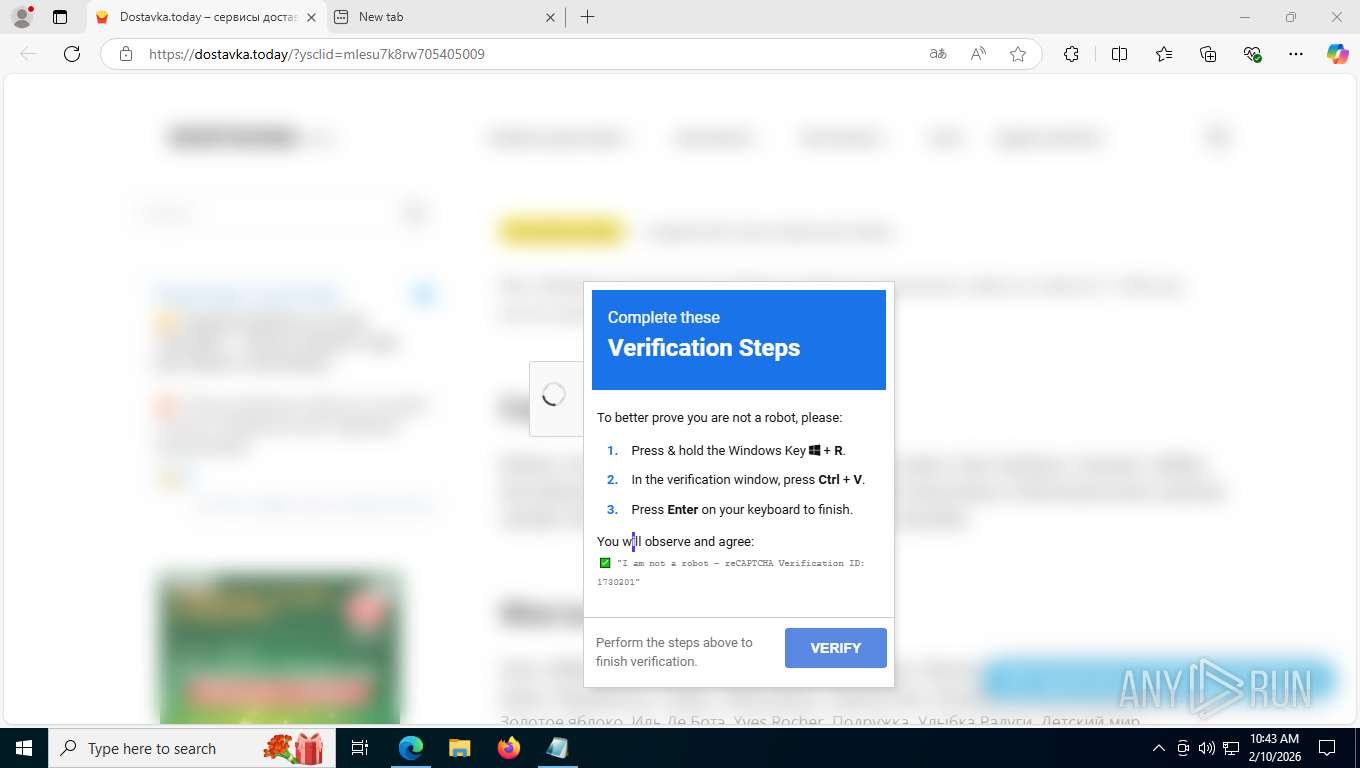This screenshot has height=768, width=1360.
Task: Select the 'I am not a robot' verification text
Action: (730, 572)
